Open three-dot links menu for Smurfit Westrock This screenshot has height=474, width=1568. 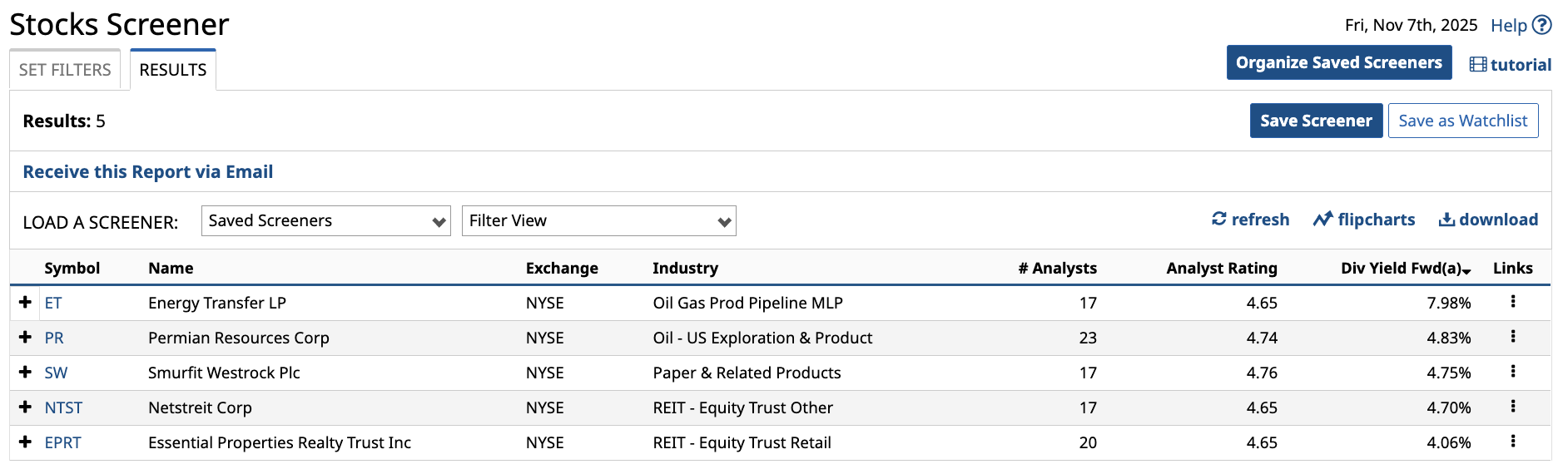(1512, 372)
